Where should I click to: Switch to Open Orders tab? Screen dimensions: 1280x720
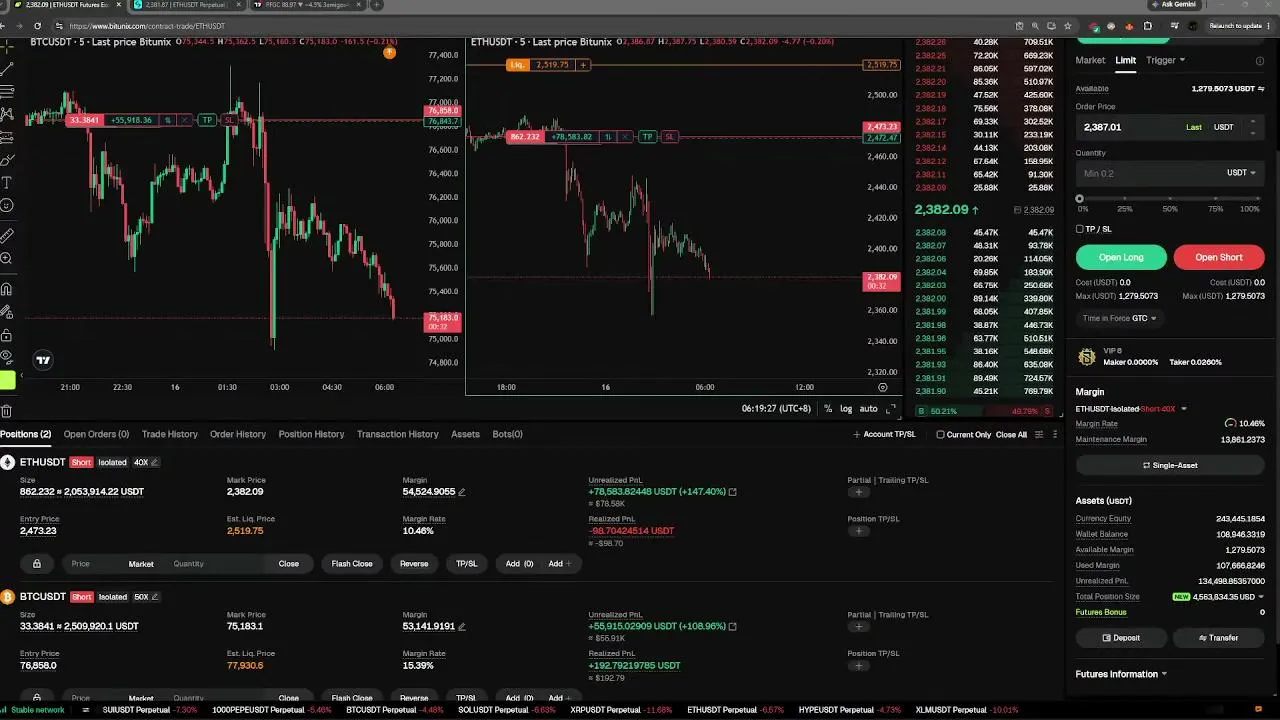[x=96, y=434]
